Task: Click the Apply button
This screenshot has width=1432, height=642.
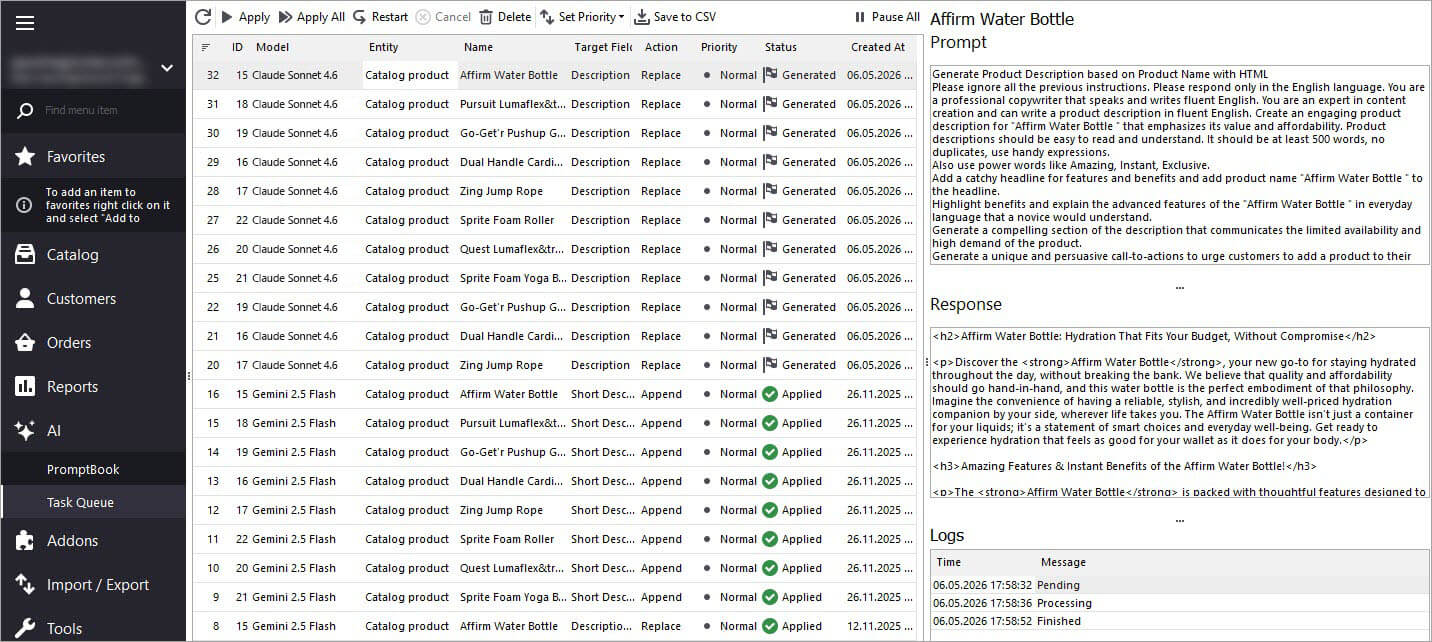Action: point(246,17)
